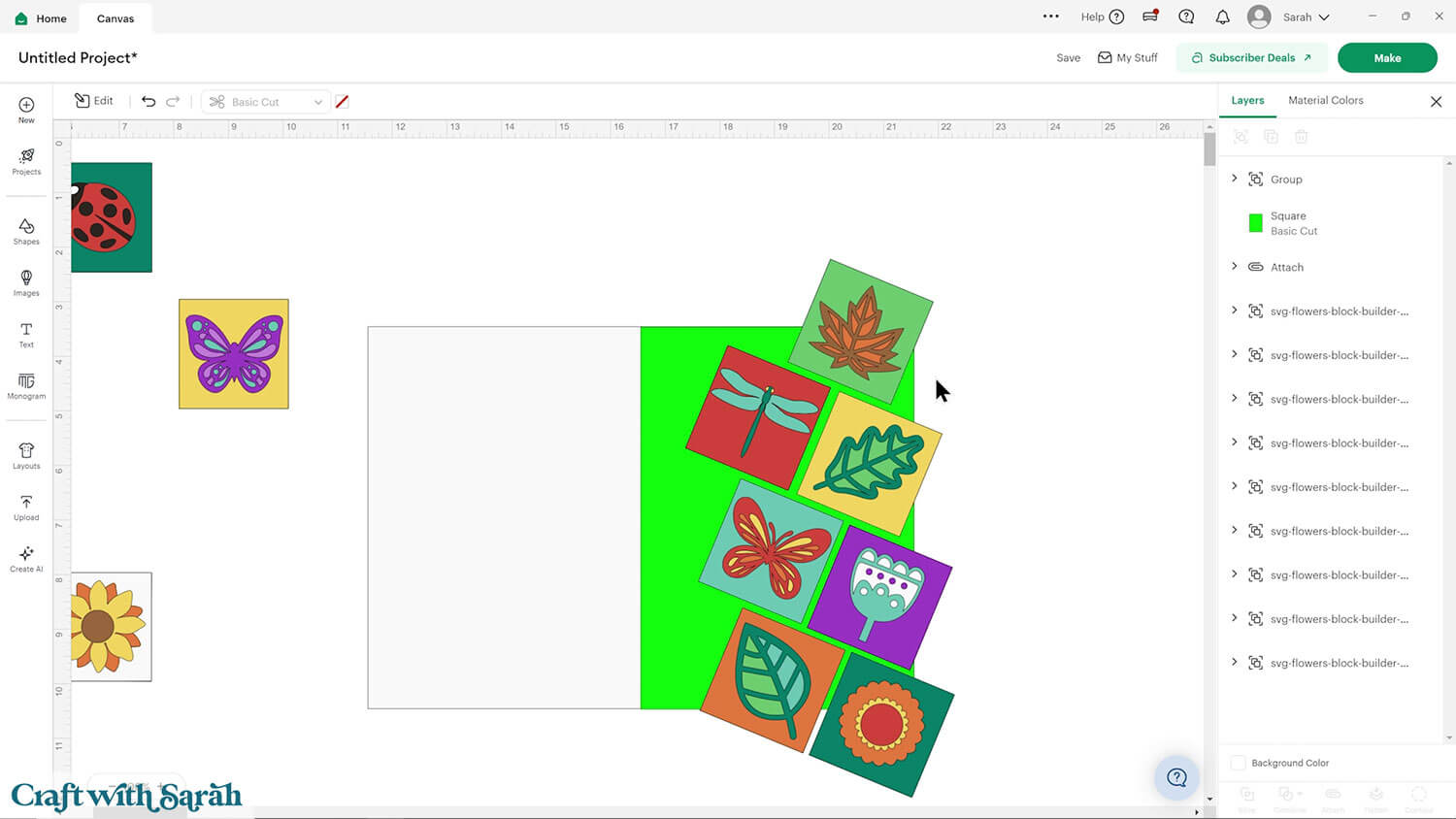1456x819 pixels.
Task: Open the Basic Cut operation dropdown
Action: [265, 101]
